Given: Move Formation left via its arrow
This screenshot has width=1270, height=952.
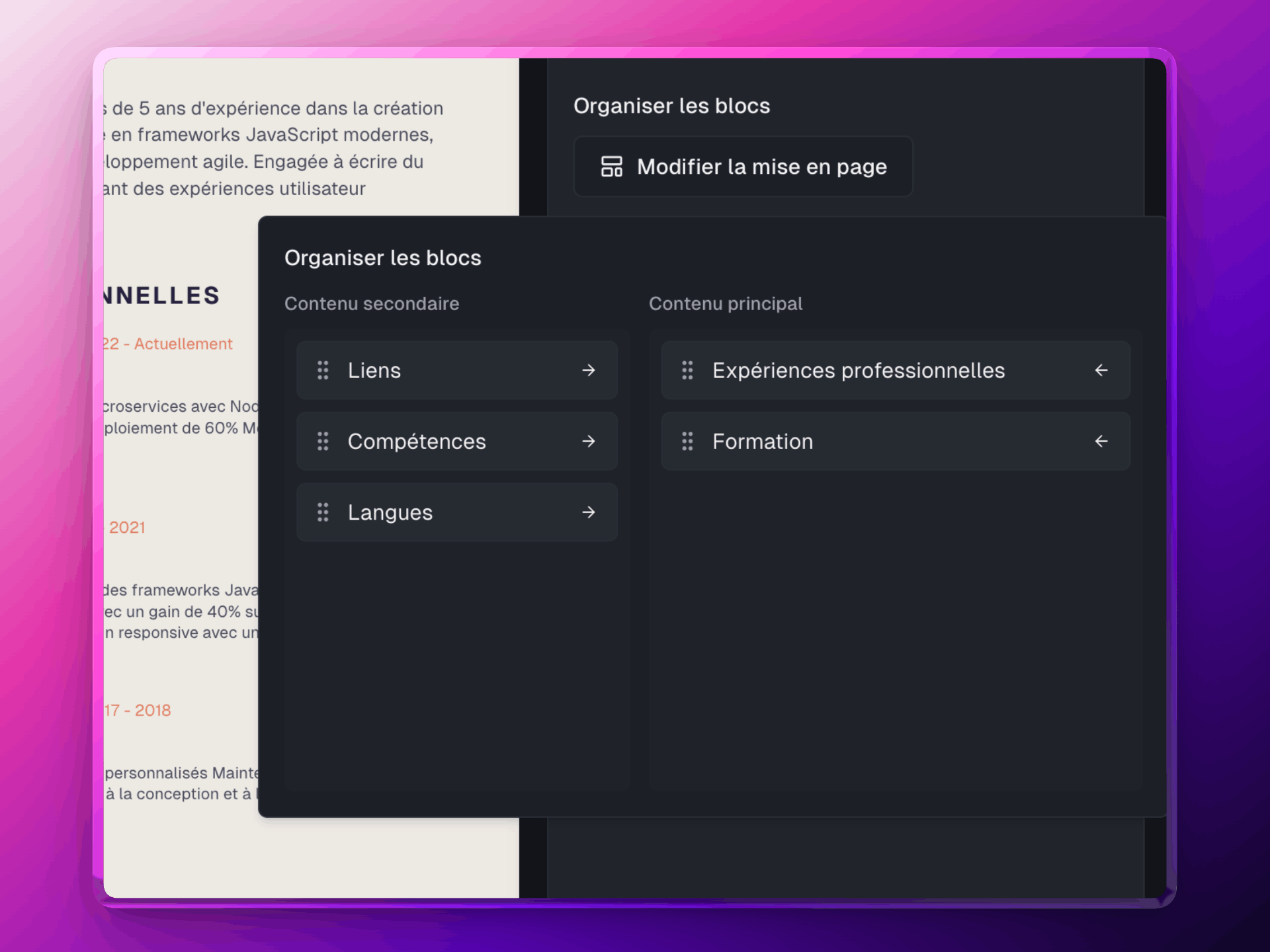Looking at the screenshot, I should (1101, 441).
